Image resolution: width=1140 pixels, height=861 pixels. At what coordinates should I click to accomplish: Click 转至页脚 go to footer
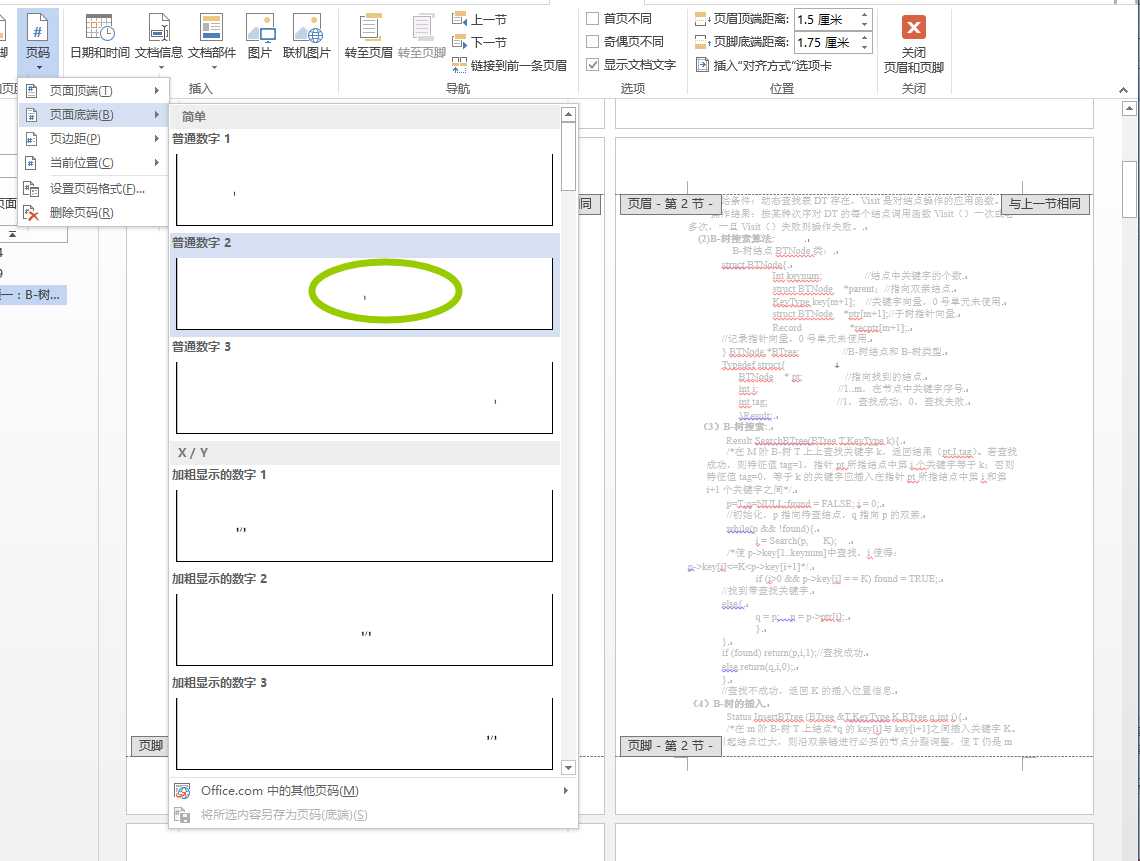pyautogui.click(x=422, y=37)
